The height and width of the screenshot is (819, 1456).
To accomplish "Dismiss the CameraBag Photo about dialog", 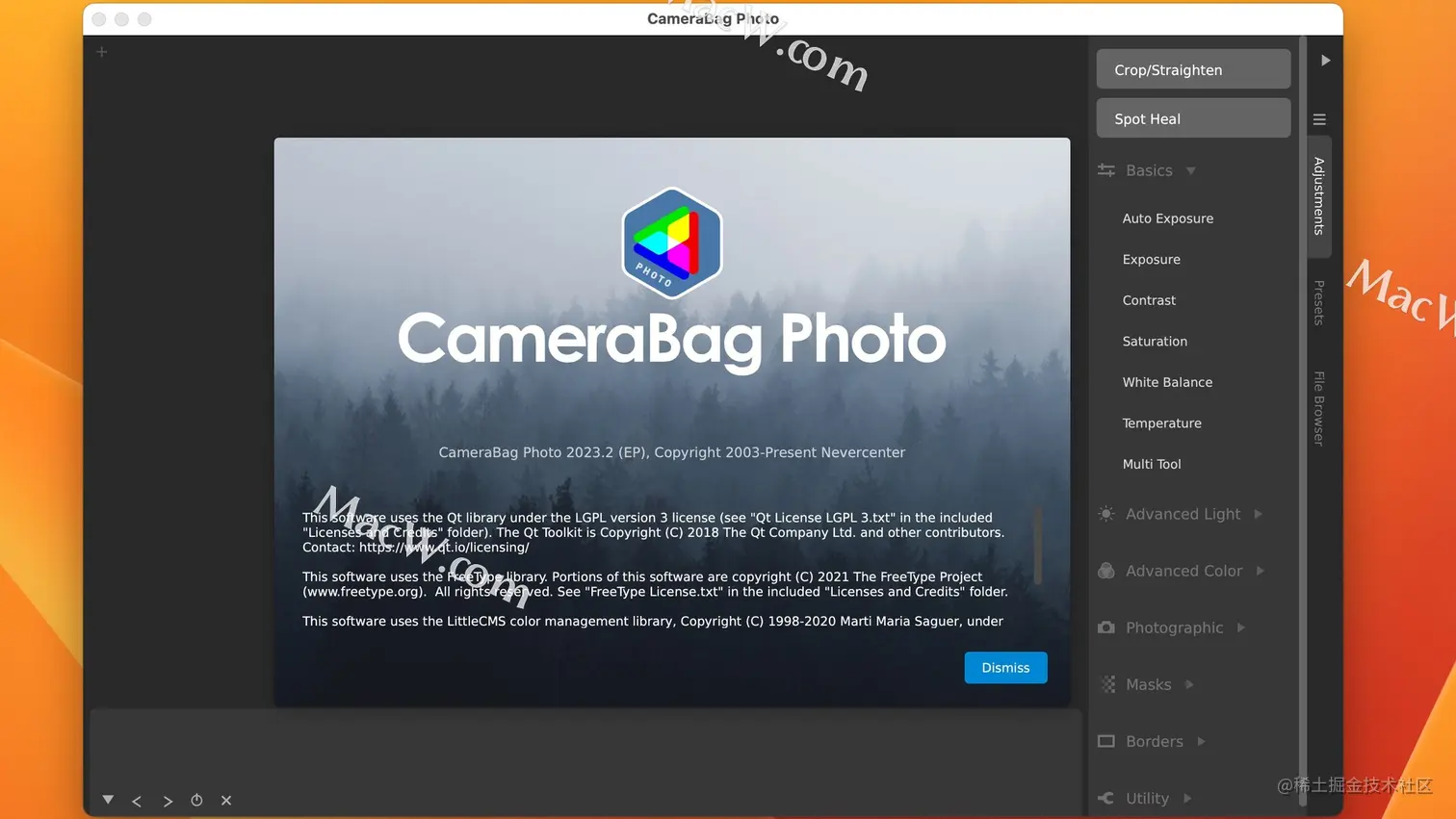I will (x=1005, y=668).
